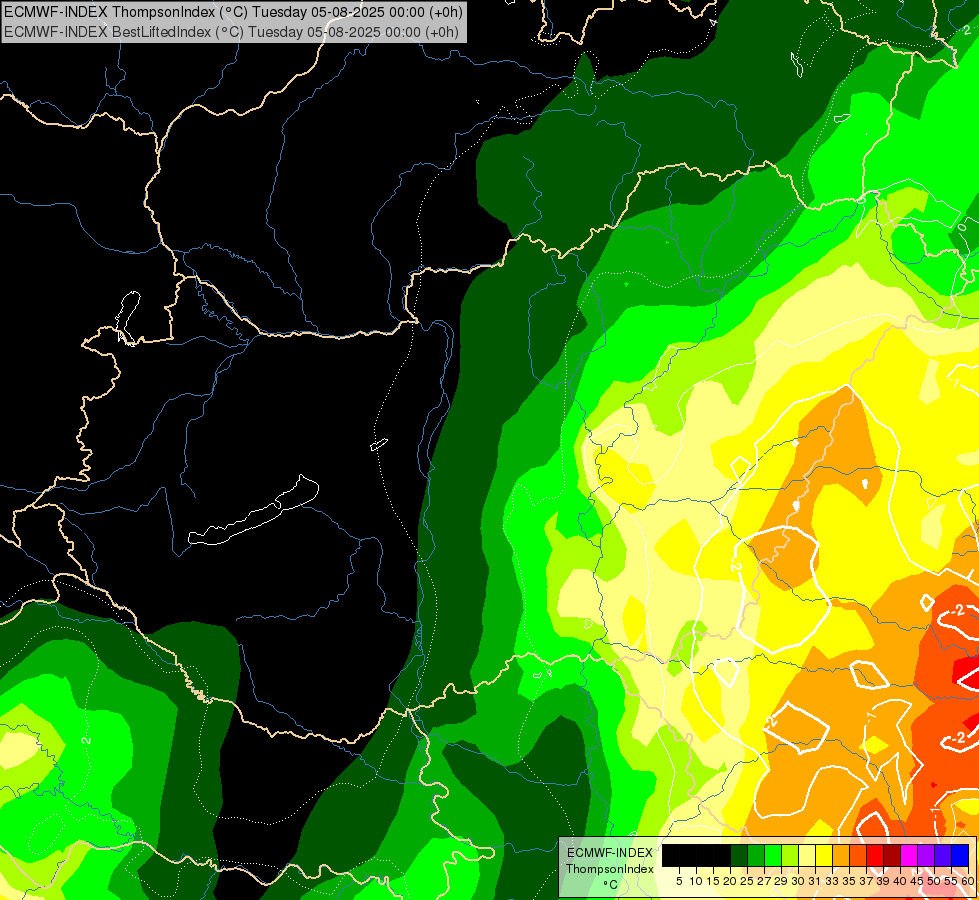Click the legend tick label 20

(731, 881)
